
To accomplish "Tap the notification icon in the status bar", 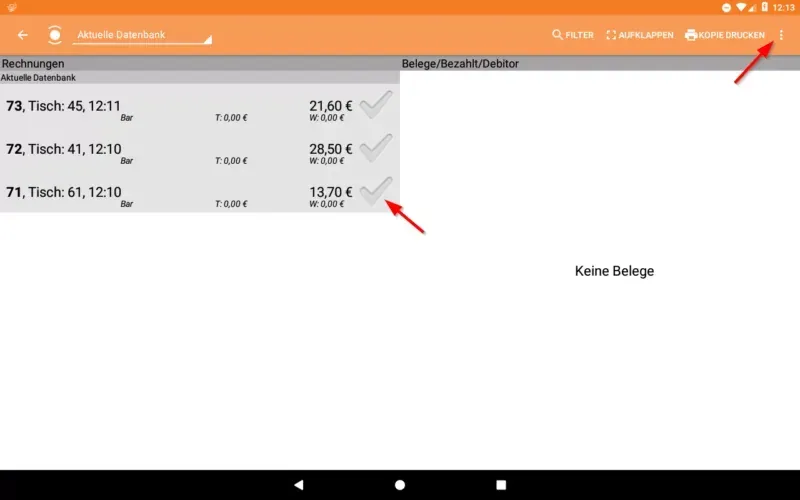I will tap(12, 7).
